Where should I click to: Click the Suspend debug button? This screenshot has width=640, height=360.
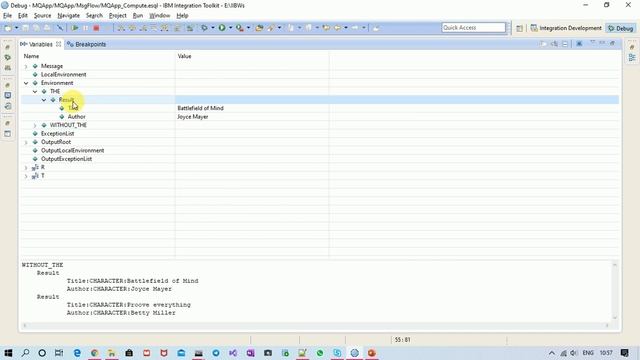point(86,28)
